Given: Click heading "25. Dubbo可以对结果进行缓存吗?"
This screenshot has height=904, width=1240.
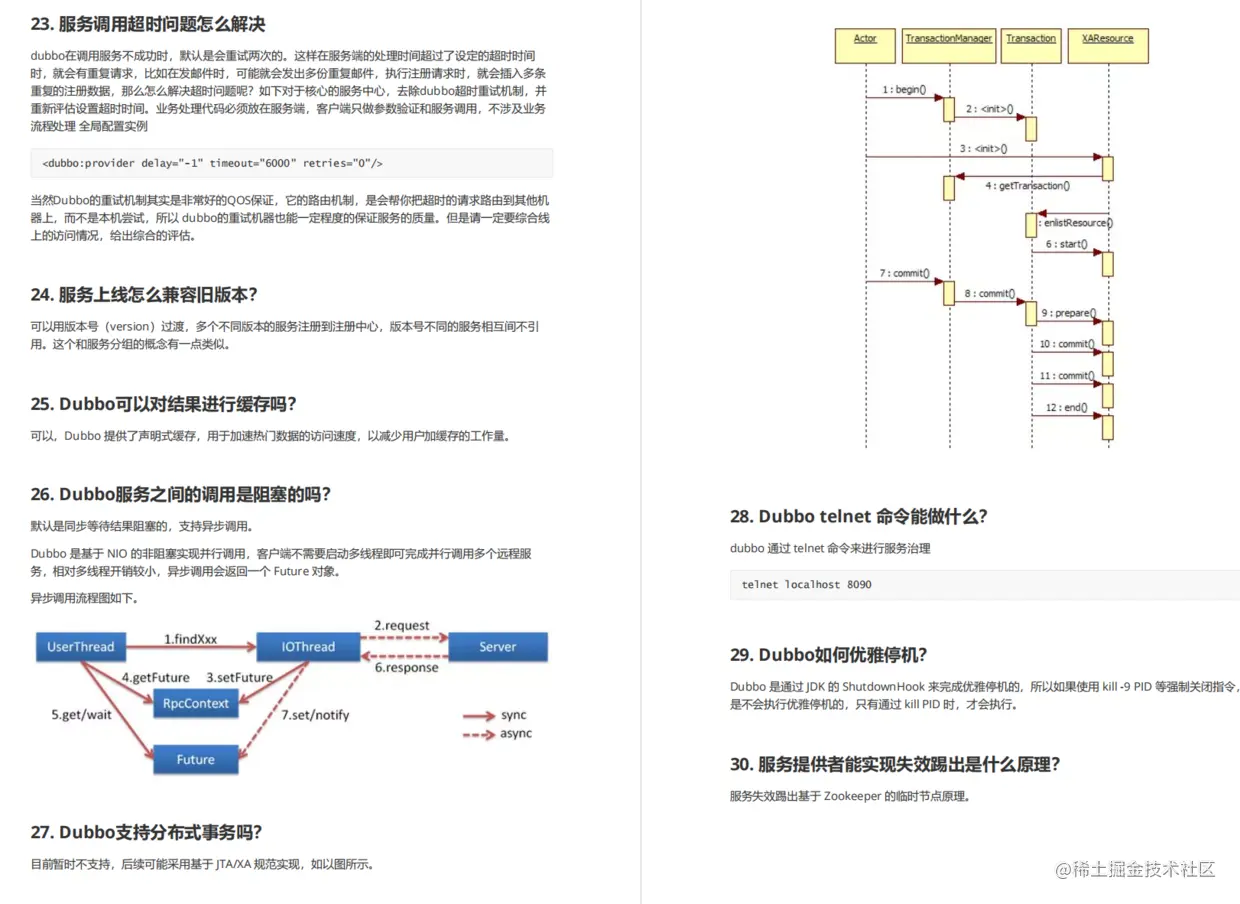Looking at the screenshot, I should point(163,404).
